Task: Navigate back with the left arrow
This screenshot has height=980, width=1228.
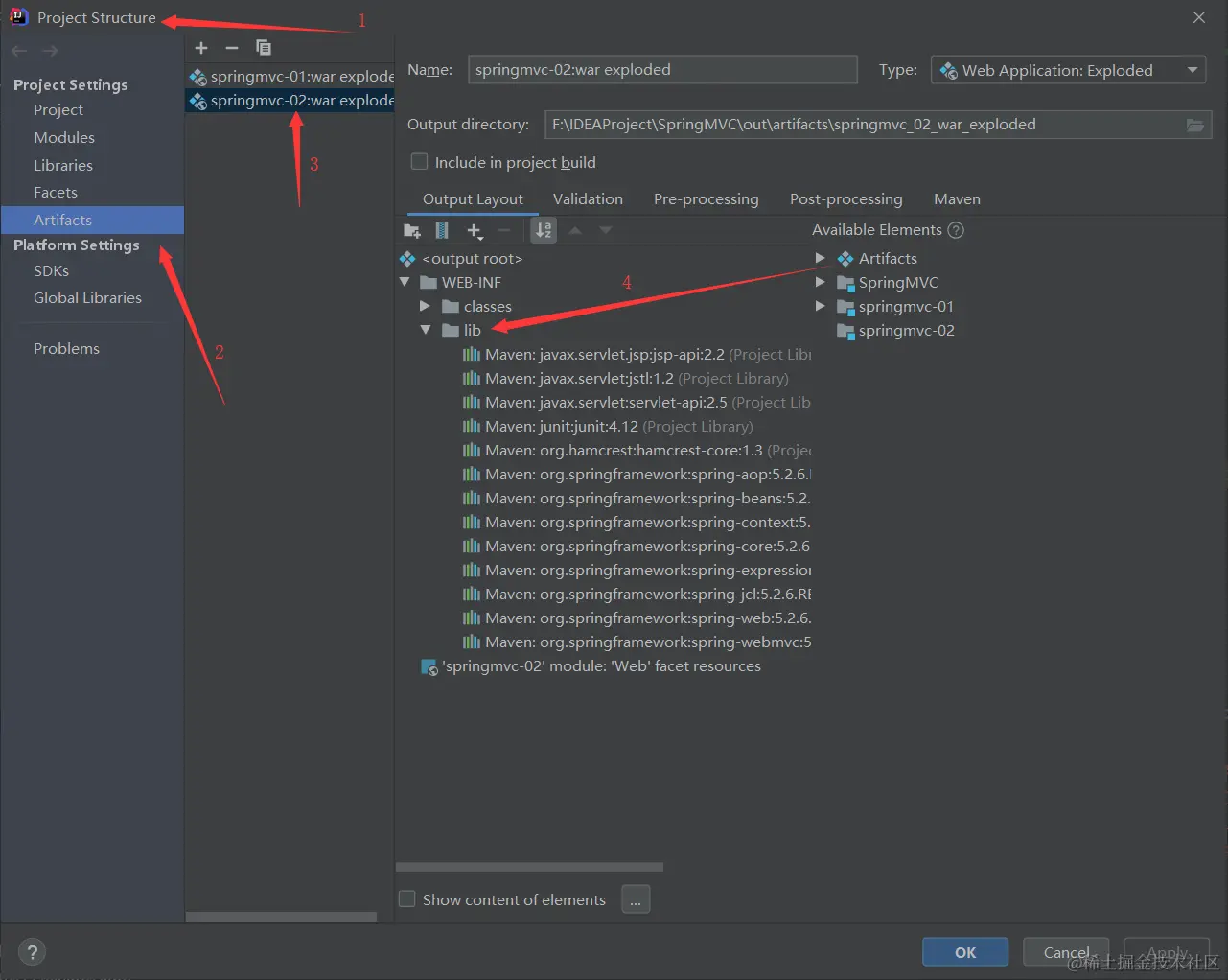Action: 19,51
